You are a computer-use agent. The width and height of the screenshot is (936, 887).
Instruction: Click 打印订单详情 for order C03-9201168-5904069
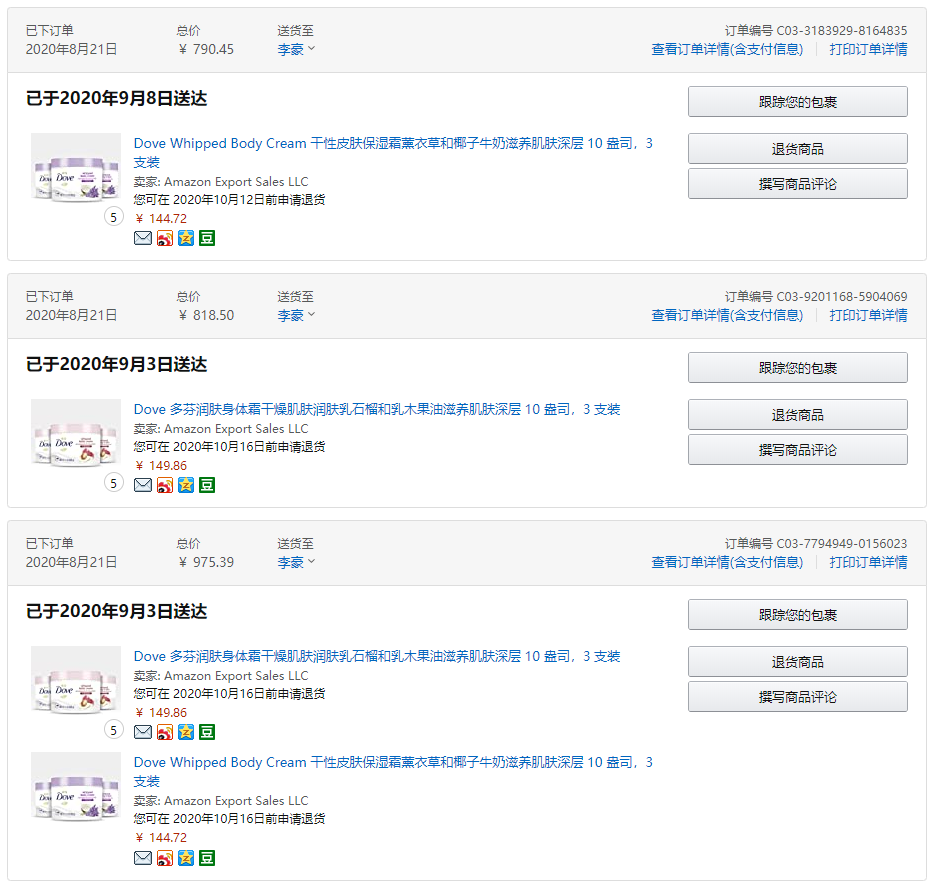(x=868, y=315)
